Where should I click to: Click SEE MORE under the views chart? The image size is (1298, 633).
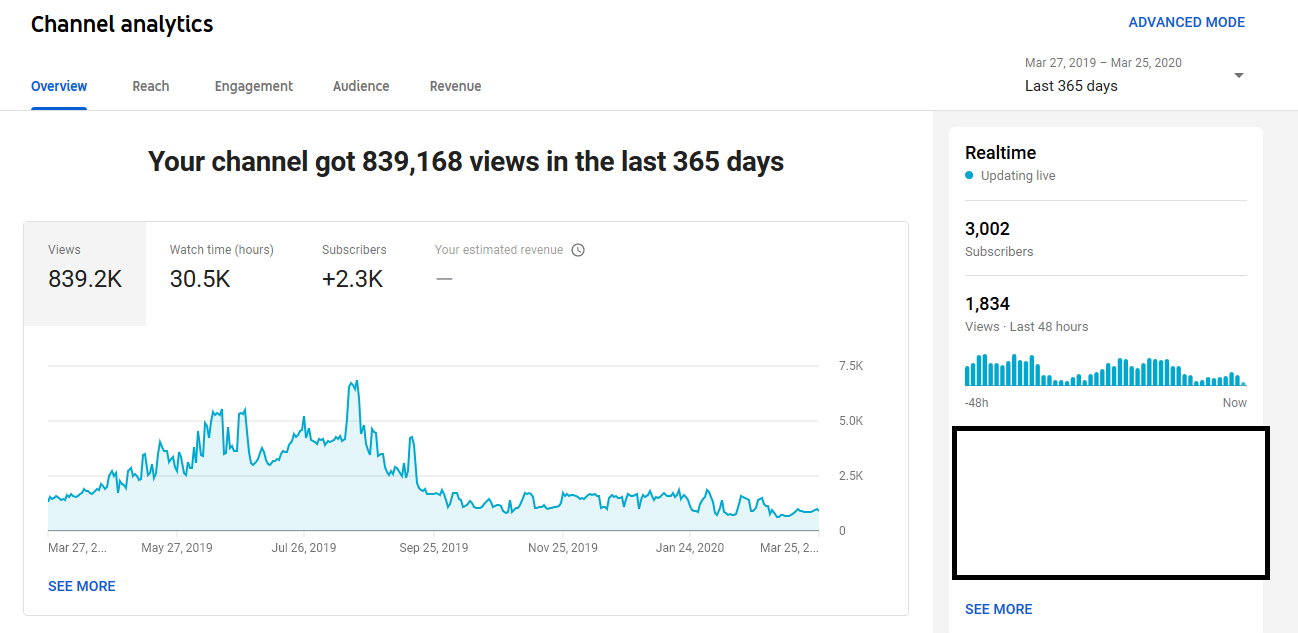coord(82,586)
